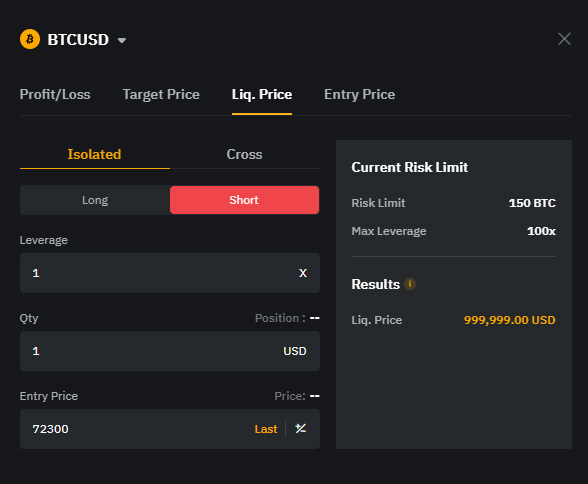This screenshot has width=588, height=484.
Task: Click the Bitcoin coin icon
Action: (x=30, y=39)
